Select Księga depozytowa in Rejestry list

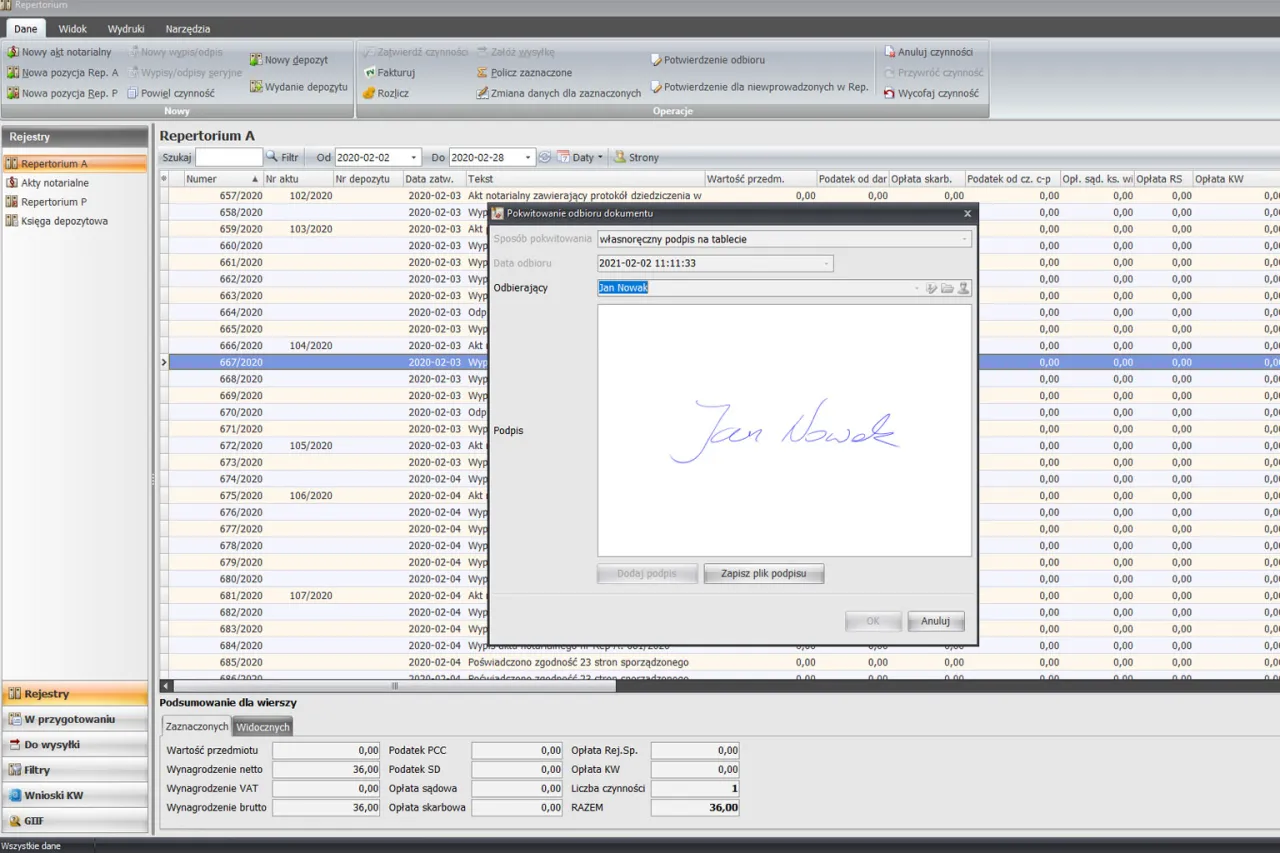[x=64, y=221]
